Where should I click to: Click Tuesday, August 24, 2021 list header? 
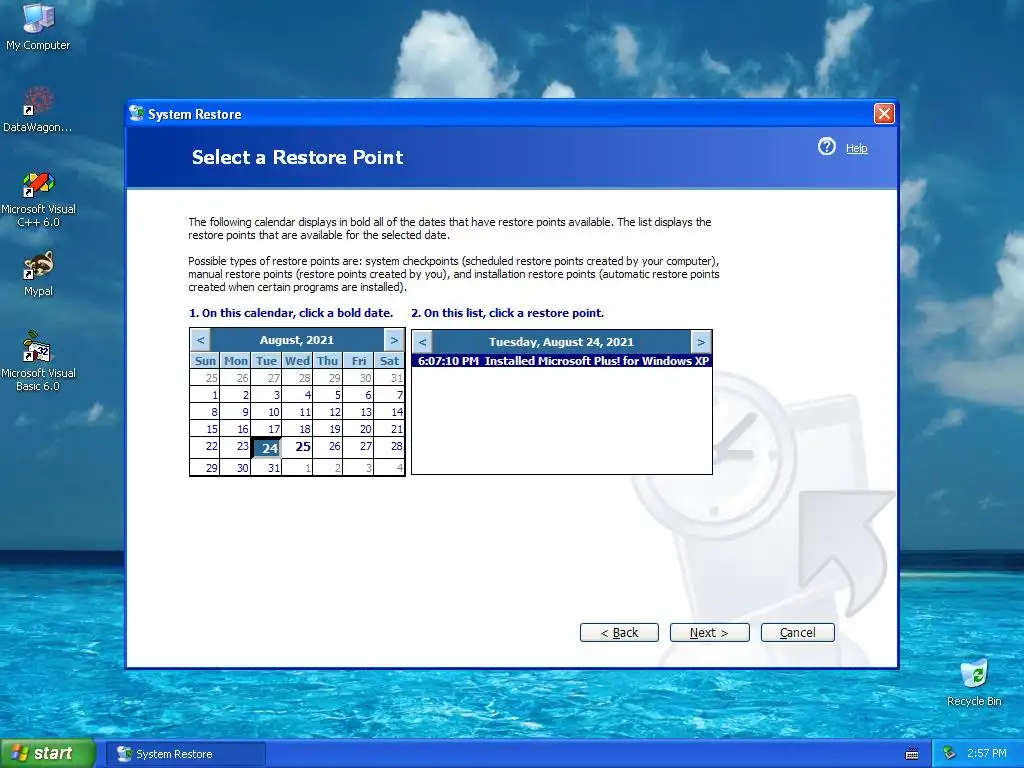click(562, 342)
